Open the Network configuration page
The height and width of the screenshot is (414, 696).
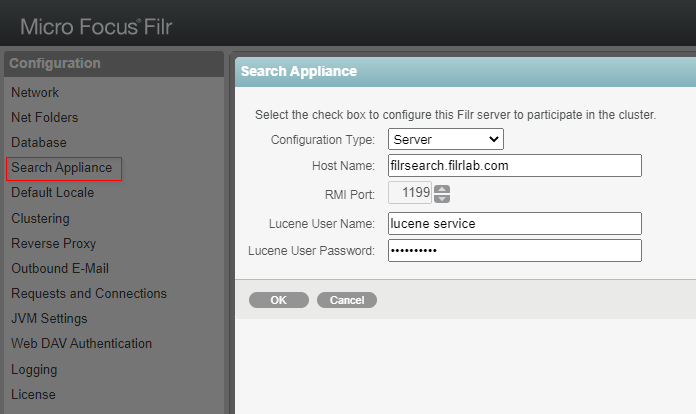[x=35, y=92]
